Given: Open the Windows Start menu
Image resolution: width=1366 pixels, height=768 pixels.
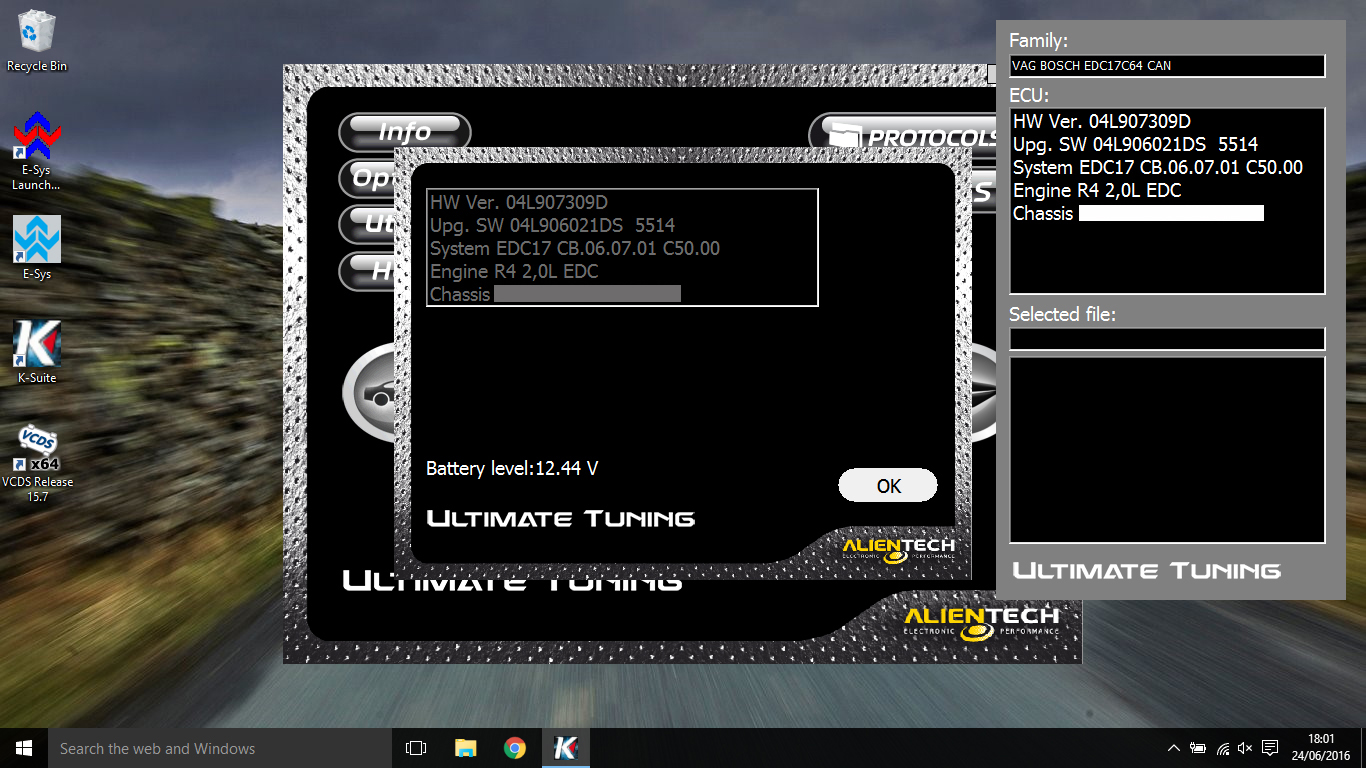Looking at the screenshot, I should click(24, 748).
